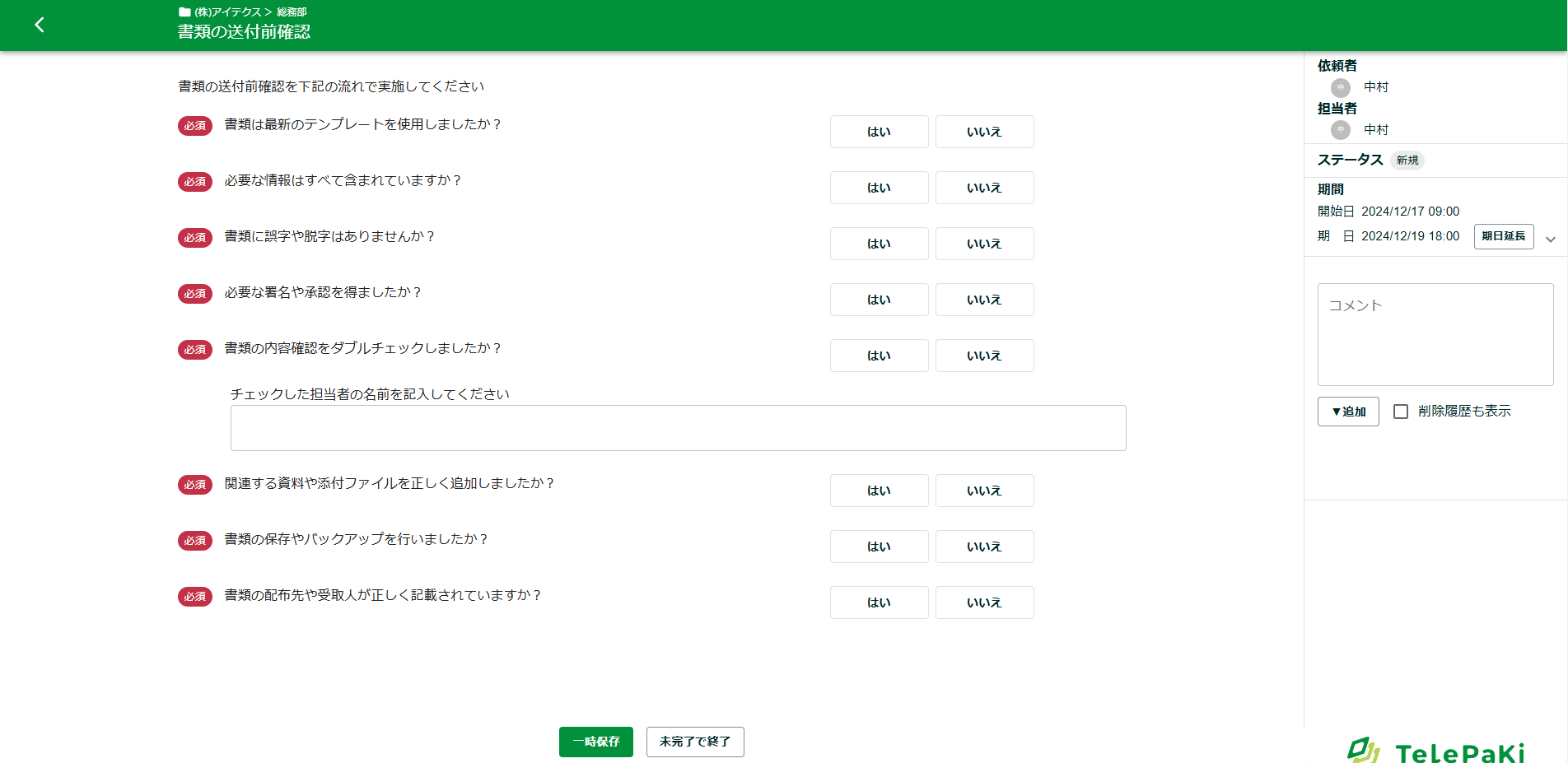Open the ▼追加 comment dropdown
1568x763 pixels.
(1347, 412)
